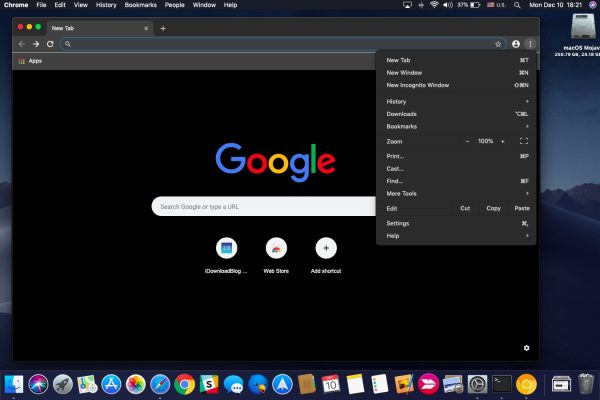The height and width of the screenshot is (400, 600).
Task: Open Slack from the dock
Action: pos(209,384)
